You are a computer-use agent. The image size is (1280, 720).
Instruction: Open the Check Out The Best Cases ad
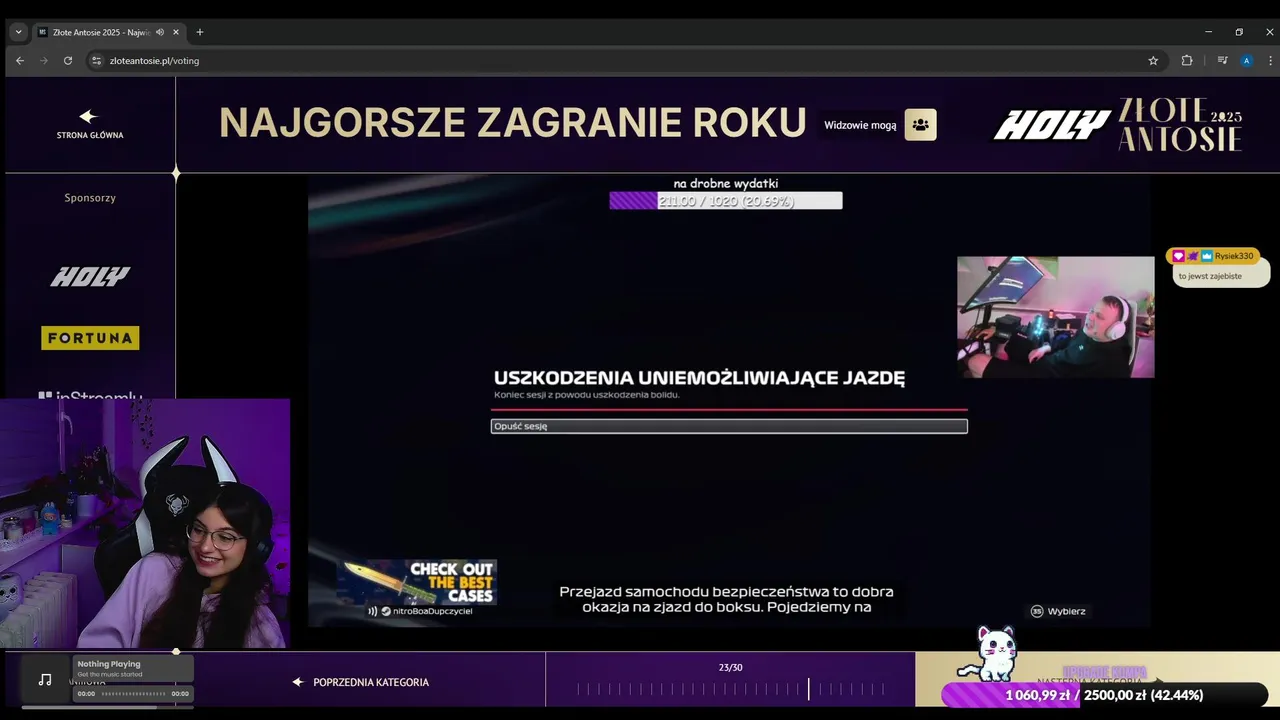(x=419, y=581)
